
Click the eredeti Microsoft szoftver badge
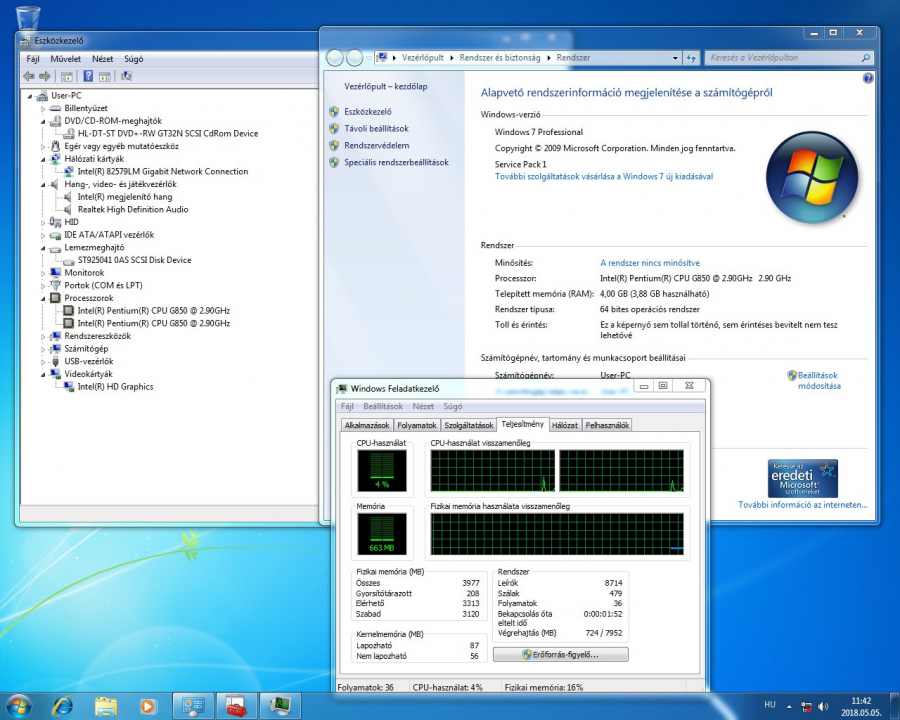(x=802, y=478)
